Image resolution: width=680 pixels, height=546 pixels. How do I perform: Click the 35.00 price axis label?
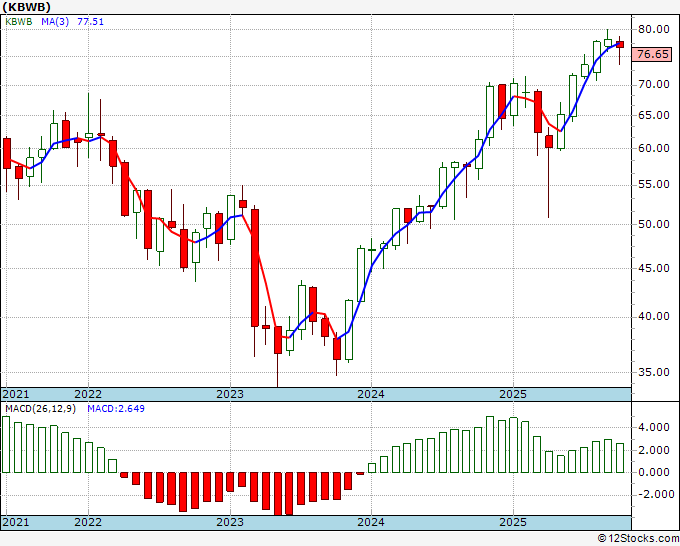tap(654, 372)
